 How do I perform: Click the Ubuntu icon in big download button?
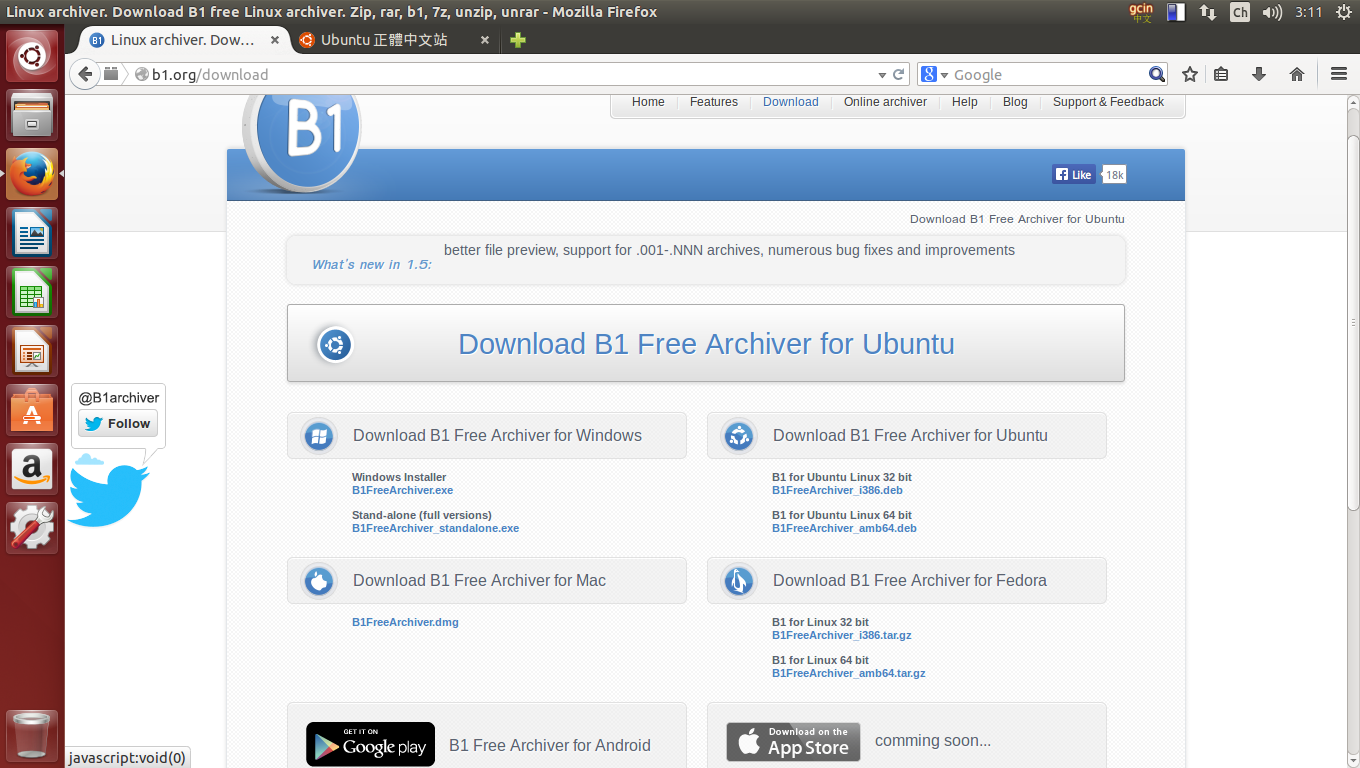point(335,345)
